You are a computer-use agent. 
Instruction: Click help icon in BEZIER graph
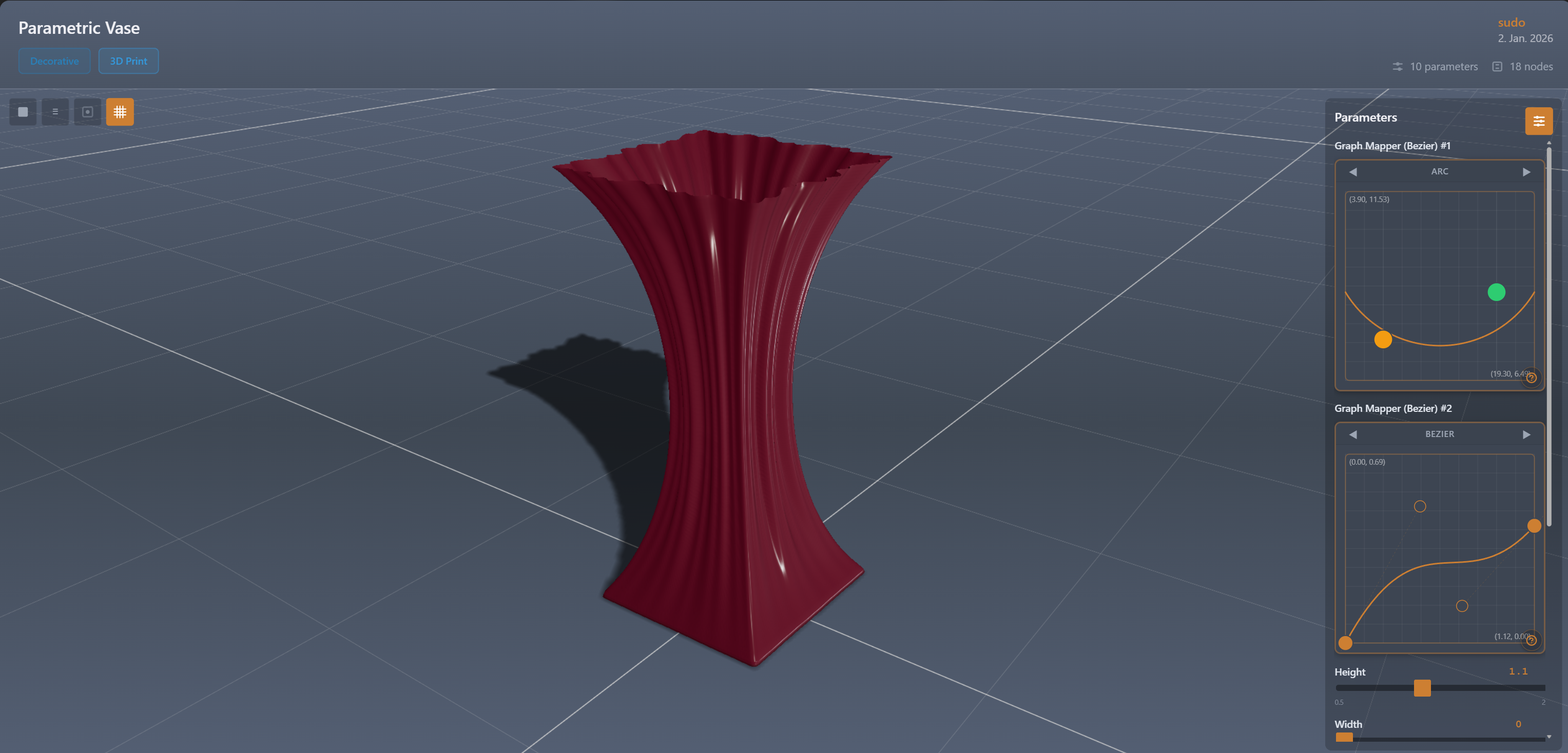pos(1532,640)
